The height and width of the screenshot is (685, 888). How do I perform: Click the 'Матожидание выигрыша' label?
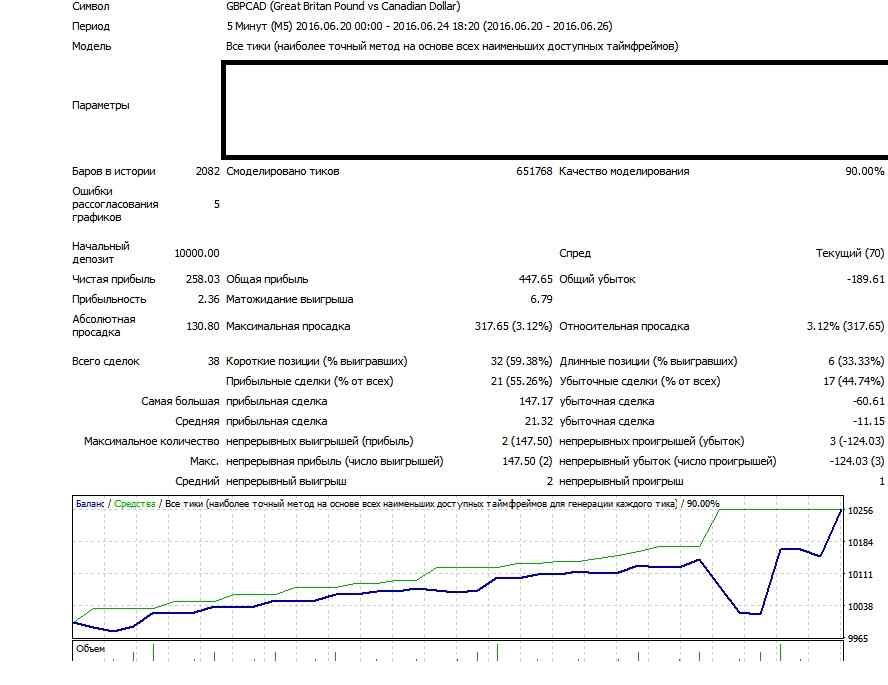289,299
